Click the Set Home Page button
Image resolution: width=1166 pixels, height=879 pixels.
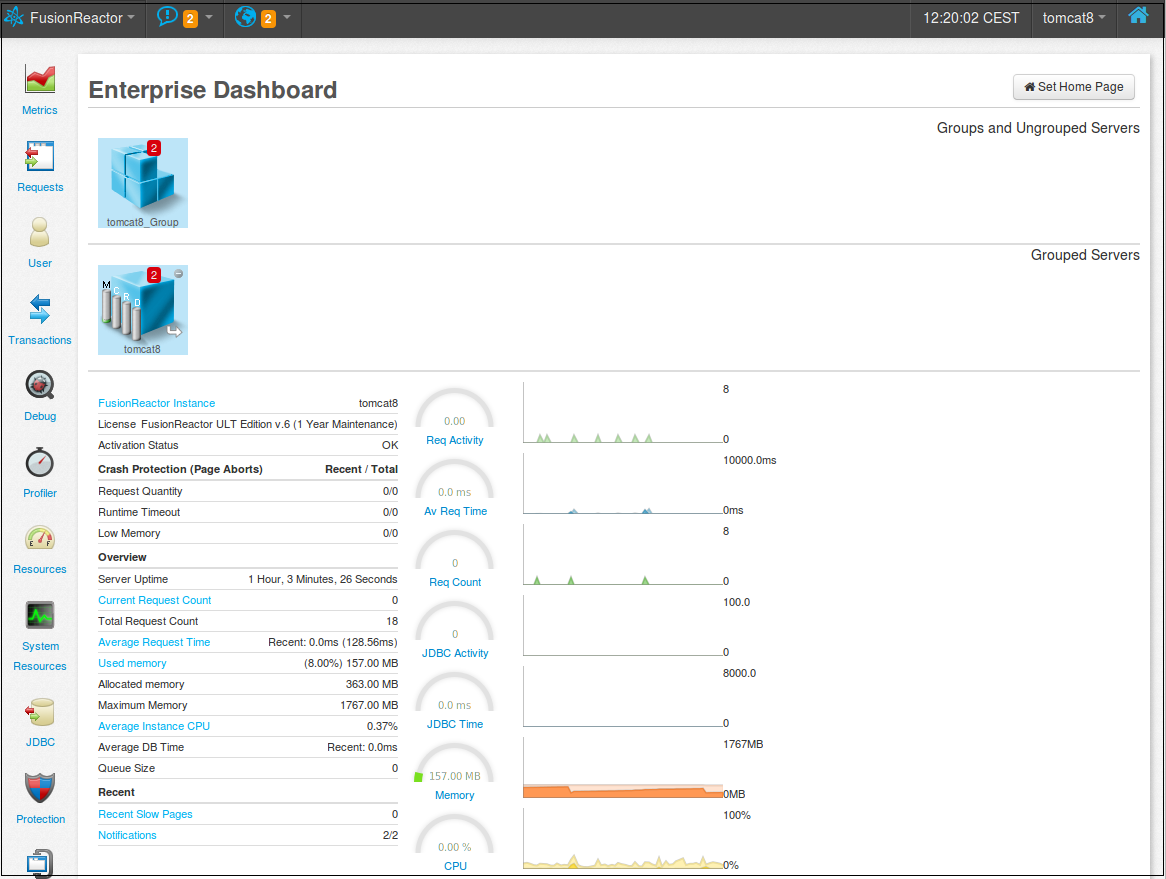pos(1074,87)
